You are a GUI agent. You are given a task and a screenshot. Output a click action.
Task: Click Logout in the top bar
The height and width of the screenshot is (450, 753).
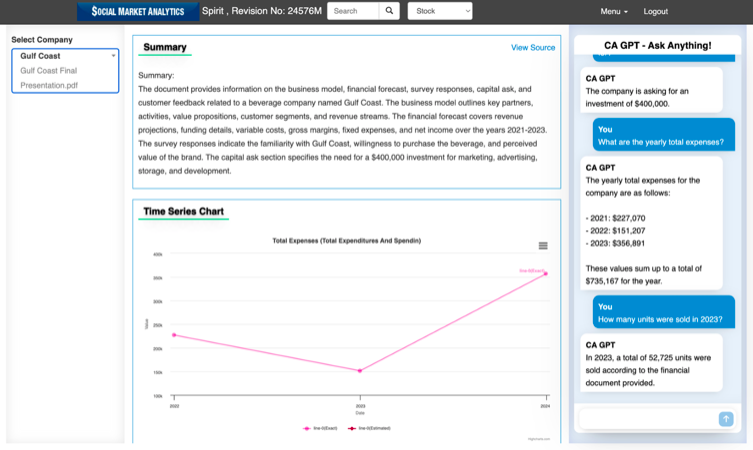point(656,11)
